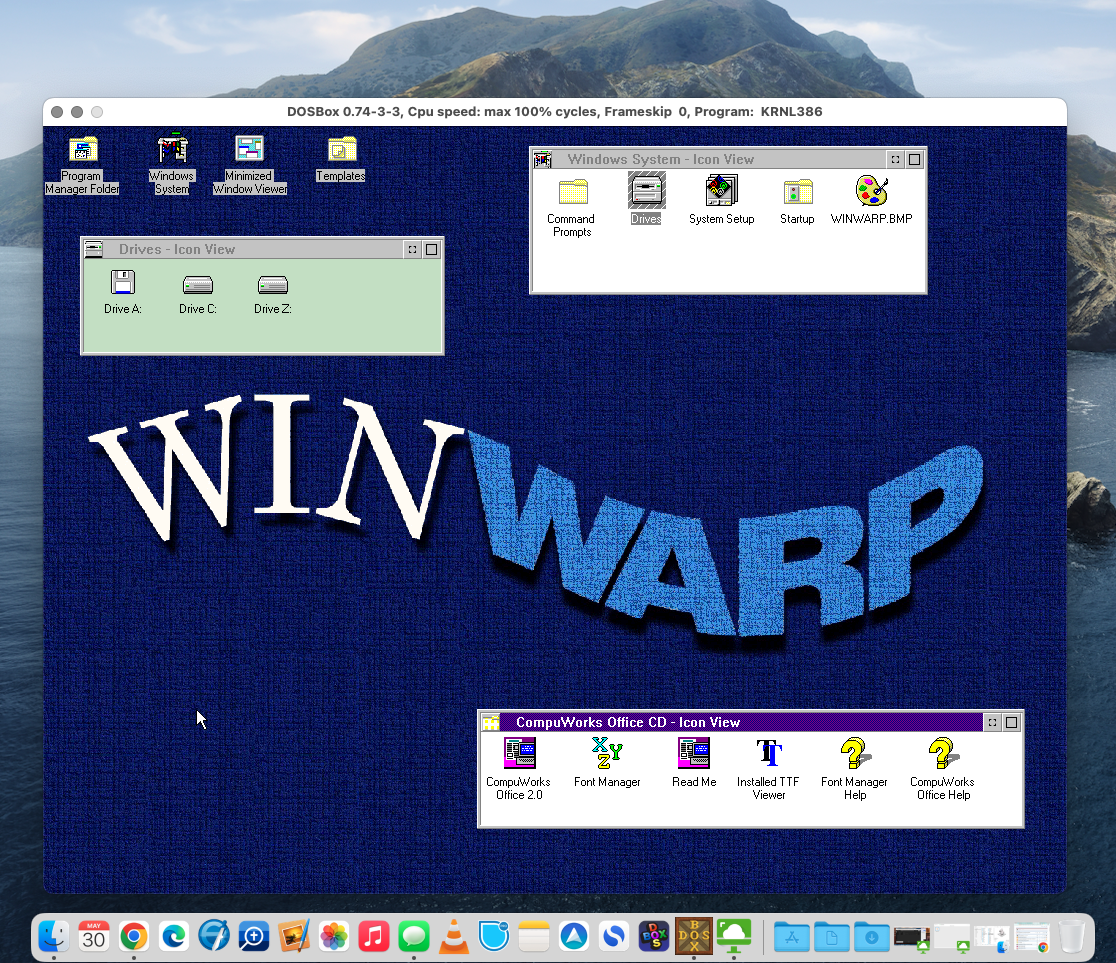Open Calendar in the Dock
The height and width of the screenshot is (963, 1116).
(x=94, y=935)
